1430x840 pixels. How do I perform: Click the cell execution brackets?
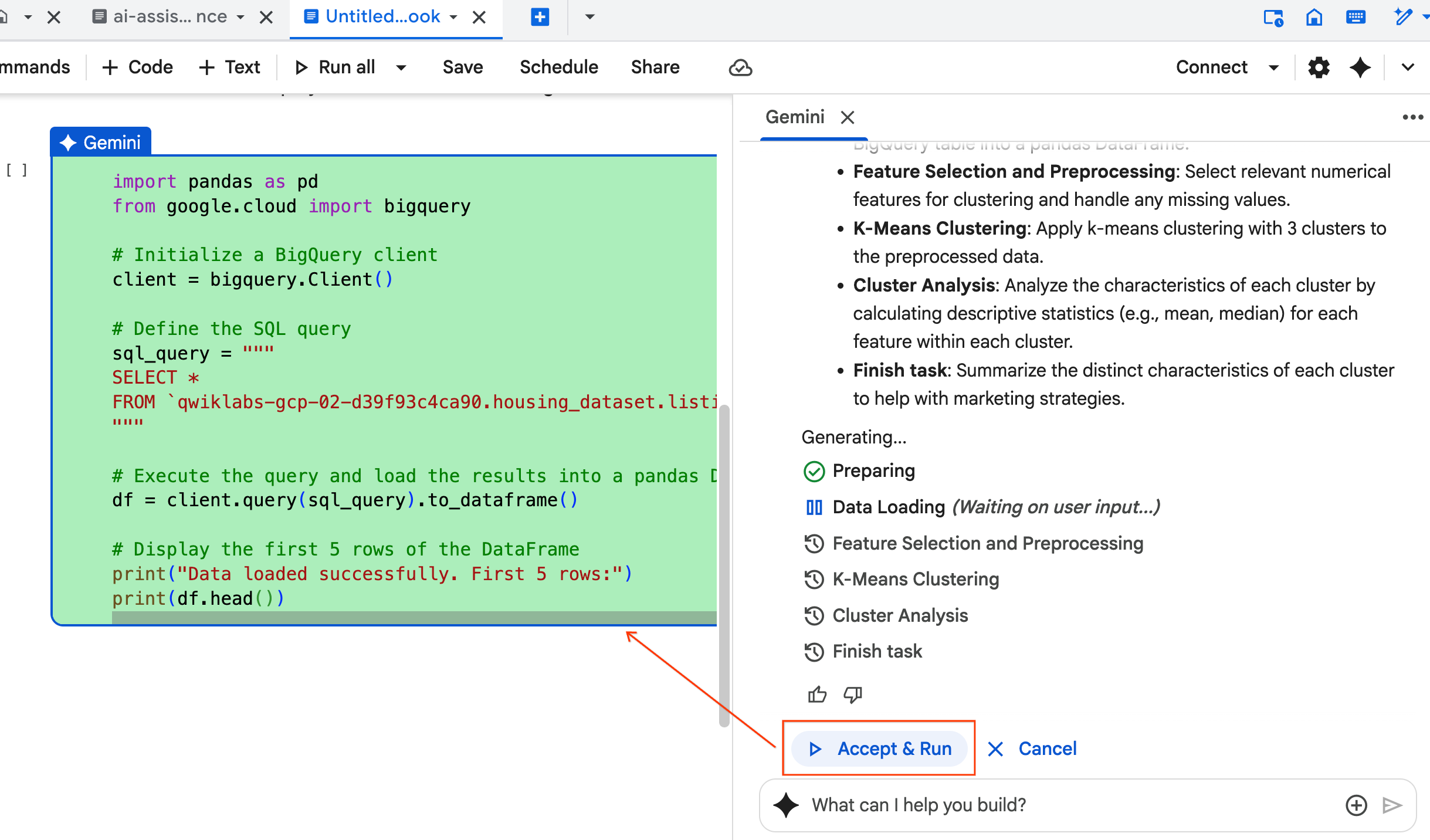point(16,170)
